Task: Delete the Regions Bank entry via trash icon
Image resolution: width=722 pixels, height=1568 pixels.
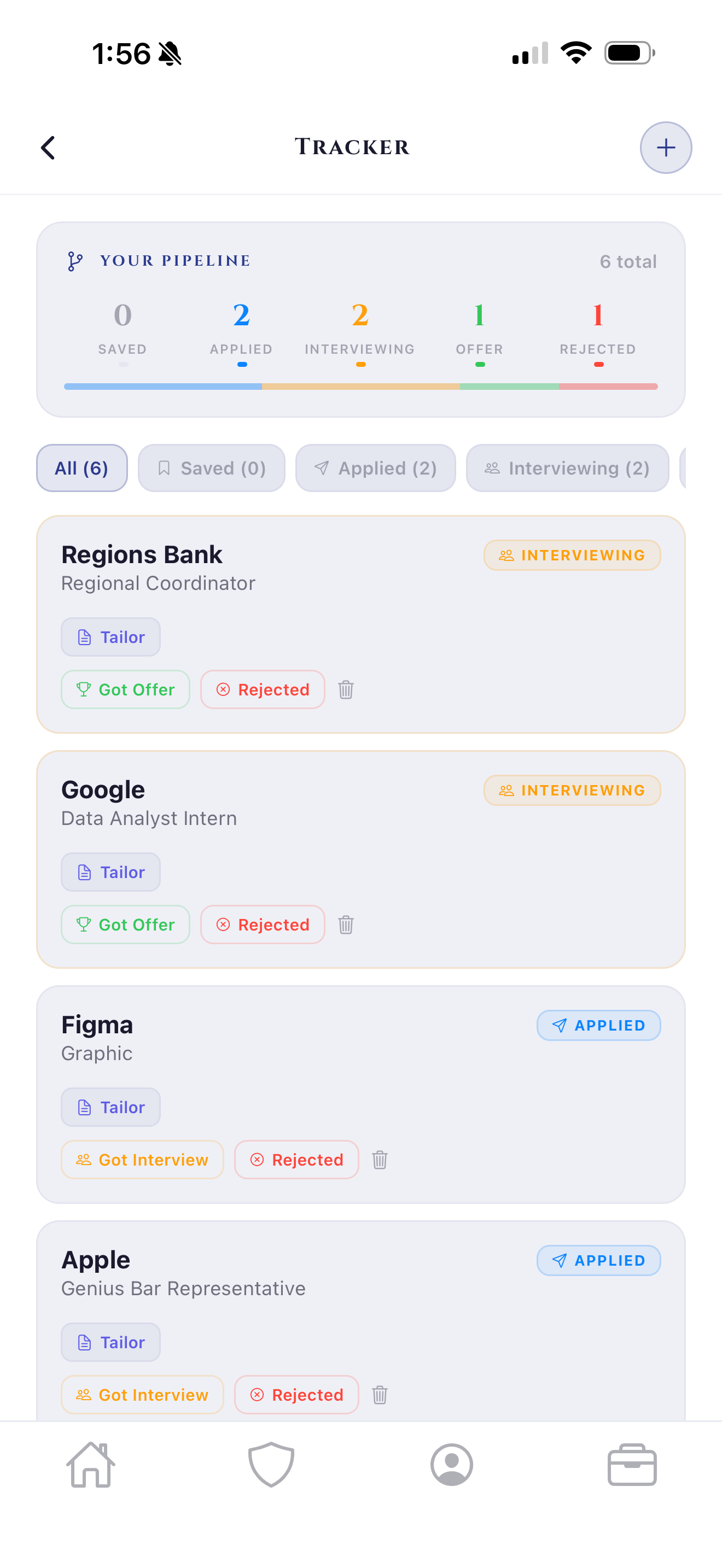Action: 345,689
